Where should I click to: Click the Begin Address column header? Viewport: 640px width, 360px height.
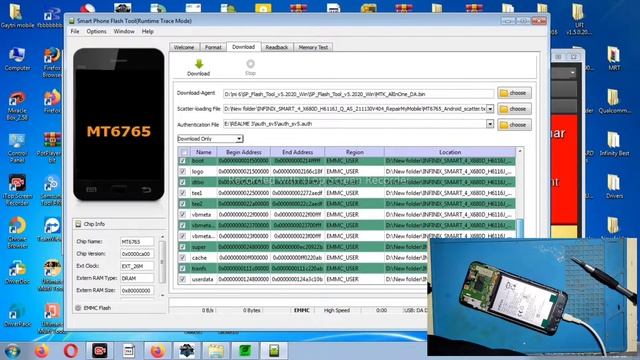coord(244,152)
